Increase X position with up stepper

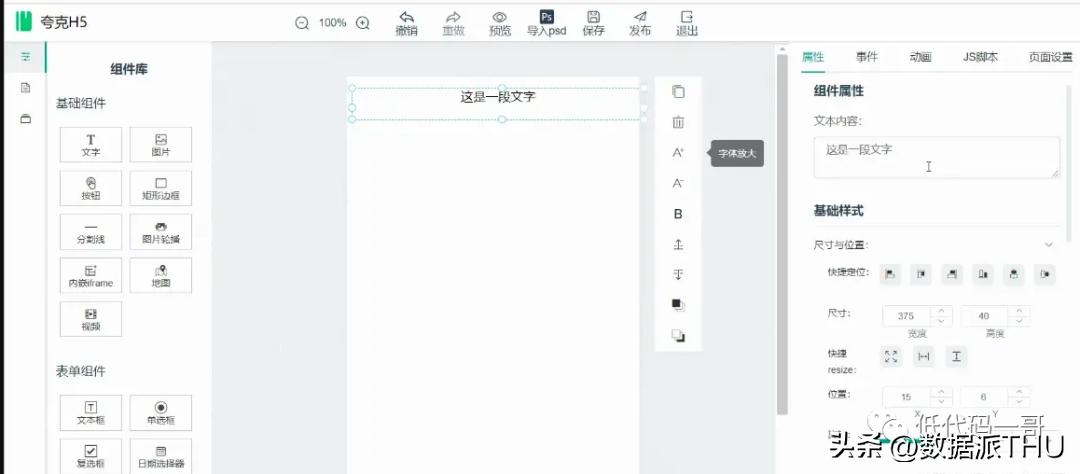[x=941, y=392]
